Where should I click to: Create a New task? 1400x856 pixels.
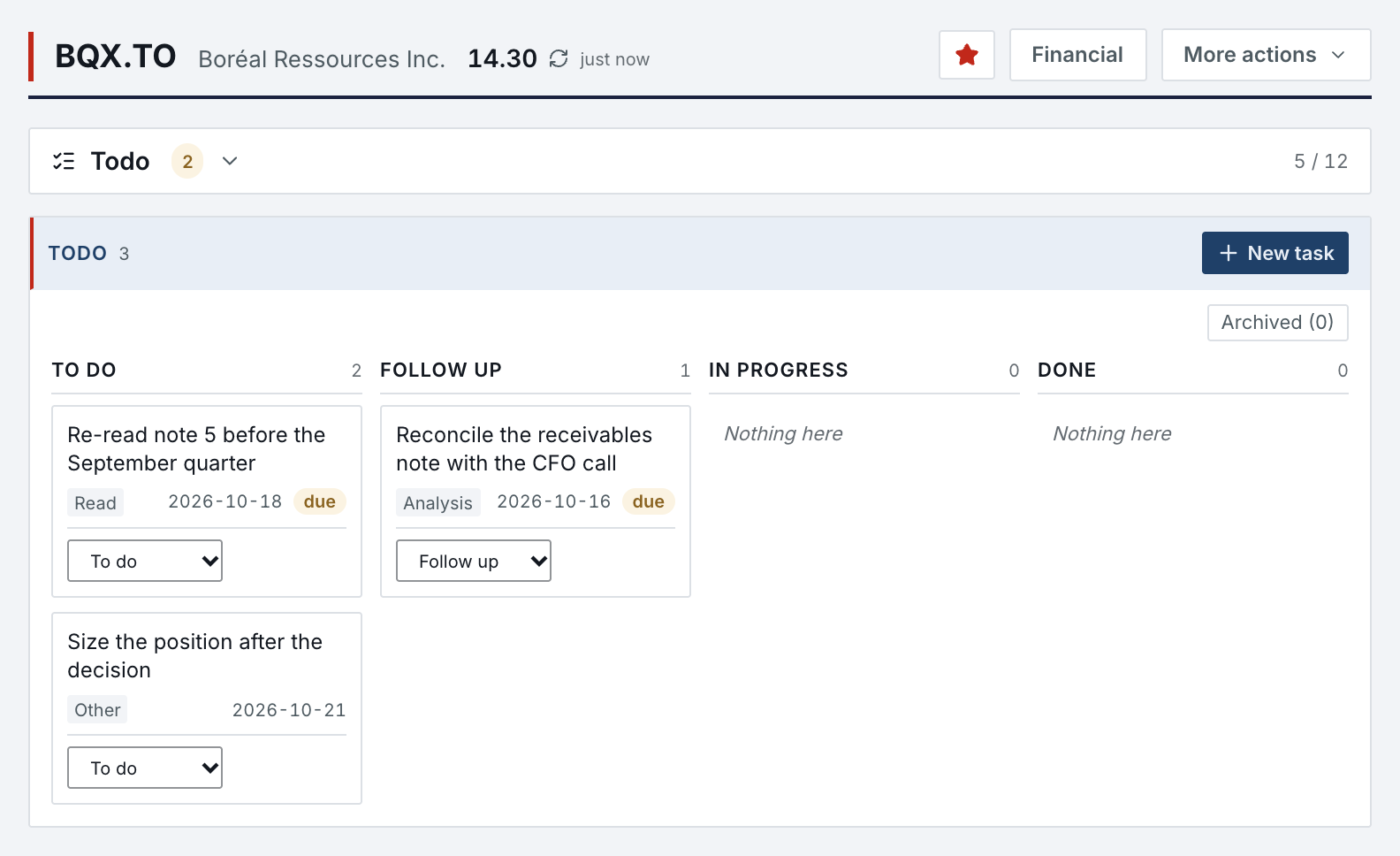(1274, 253)
